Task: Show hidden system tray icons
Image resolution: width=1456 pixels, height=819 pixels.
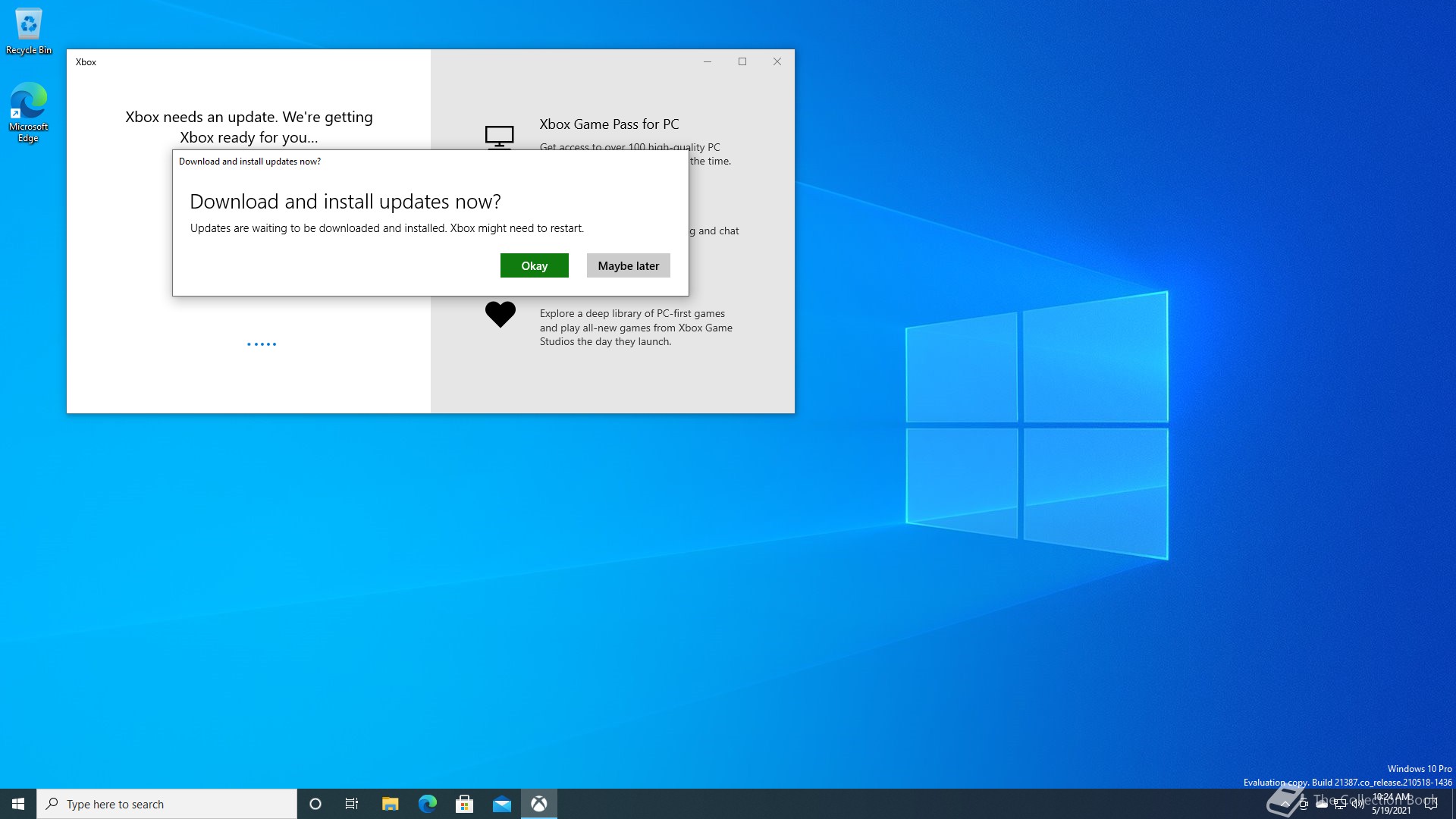Action: point(1285,804)
